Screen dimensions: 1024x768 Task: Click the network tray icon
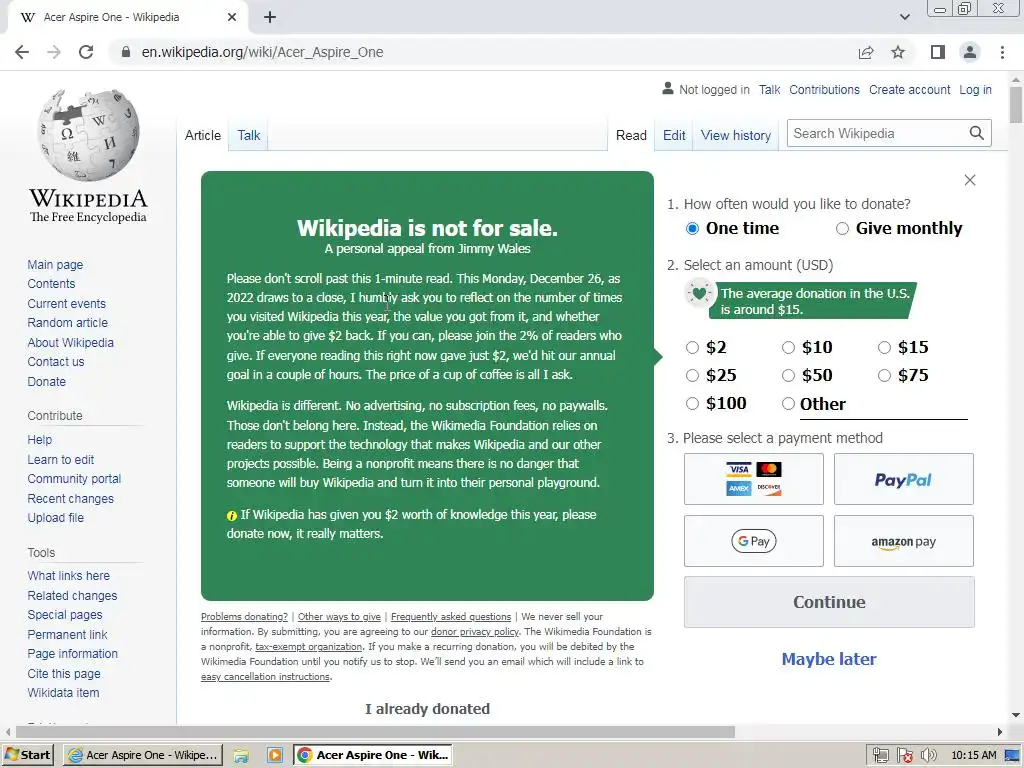coord(880,756)
